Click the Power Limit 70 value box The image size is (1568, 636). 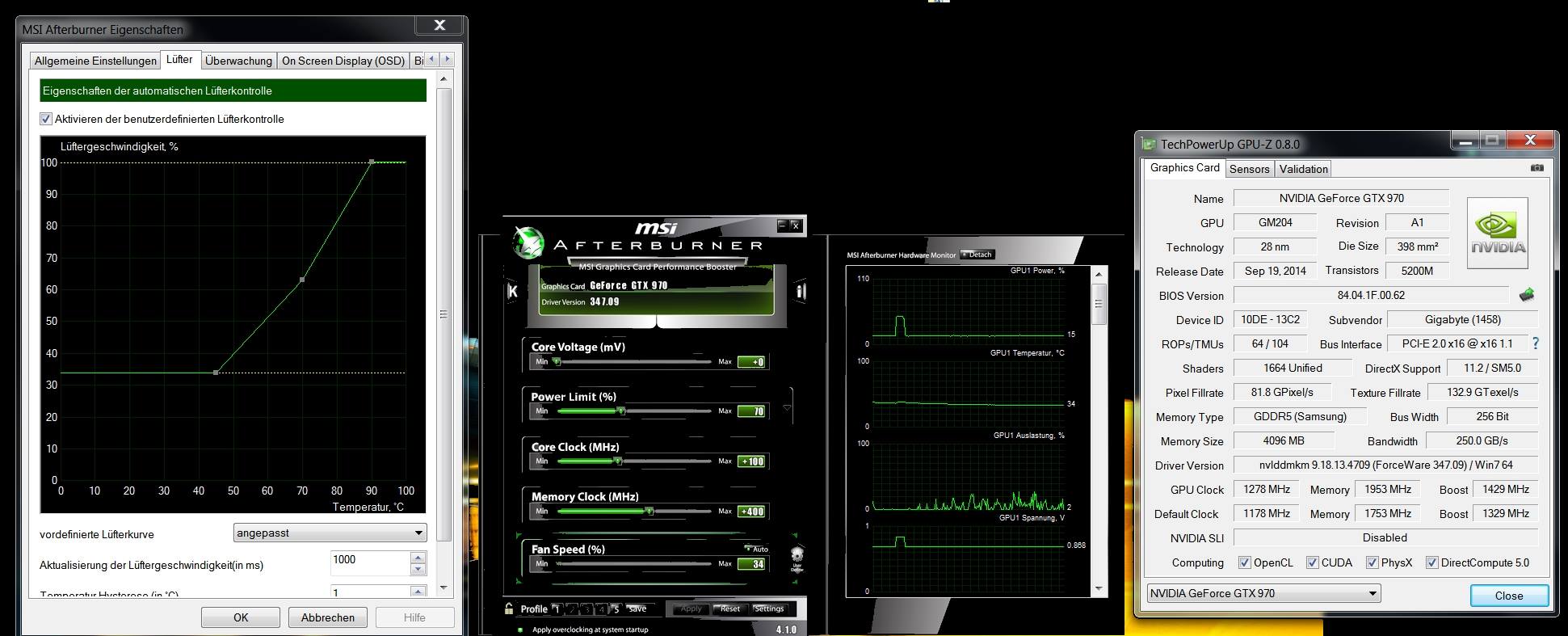coord(752,411)
